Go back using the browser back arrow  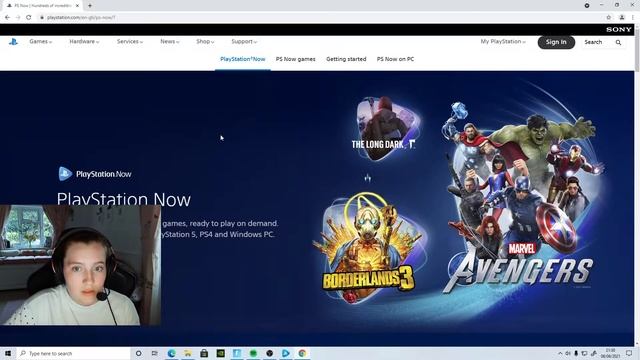pyautogui.click(x=7, y=17)
